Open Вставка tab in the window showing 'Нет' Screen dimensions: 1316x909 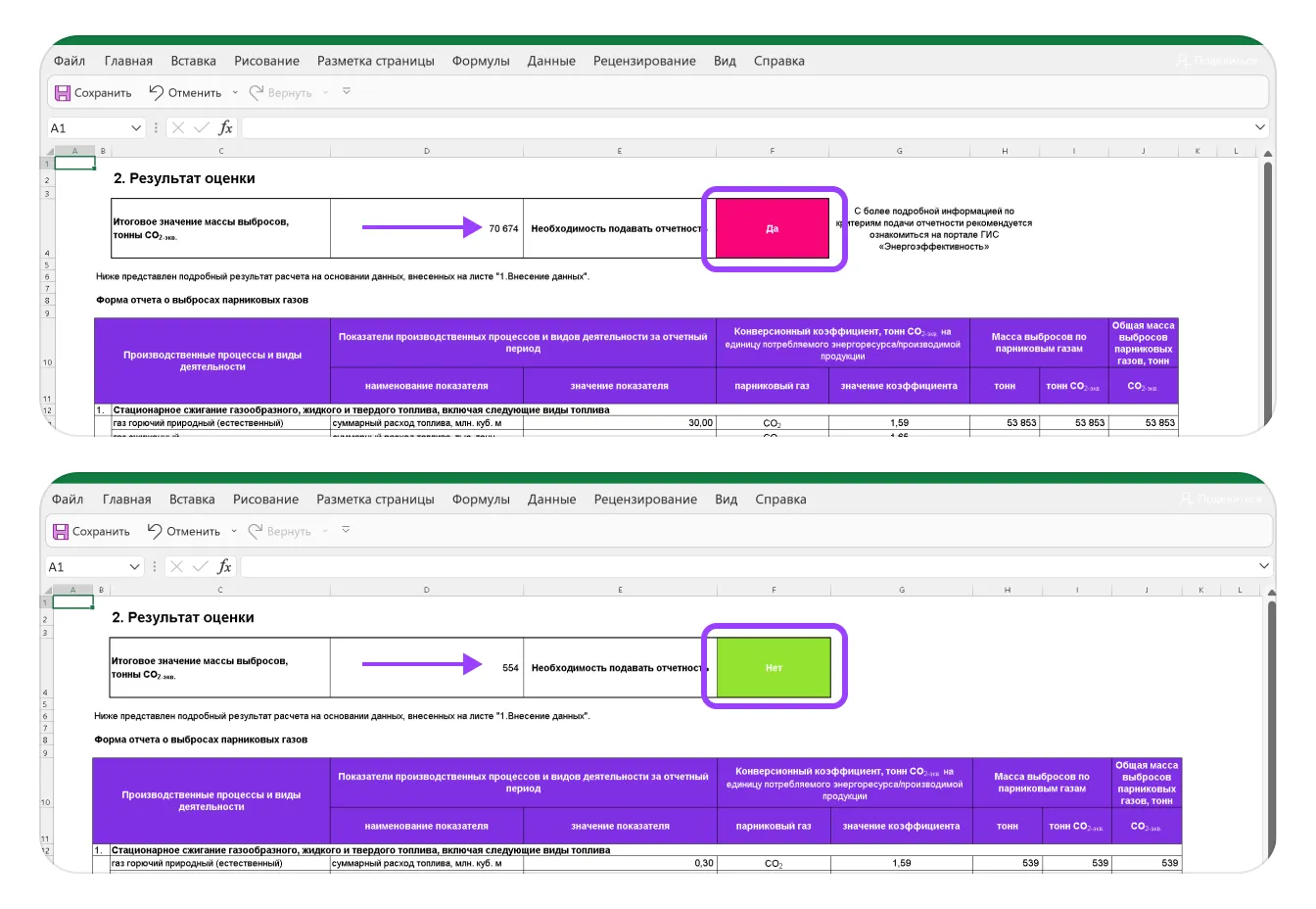tap(192, 500)
